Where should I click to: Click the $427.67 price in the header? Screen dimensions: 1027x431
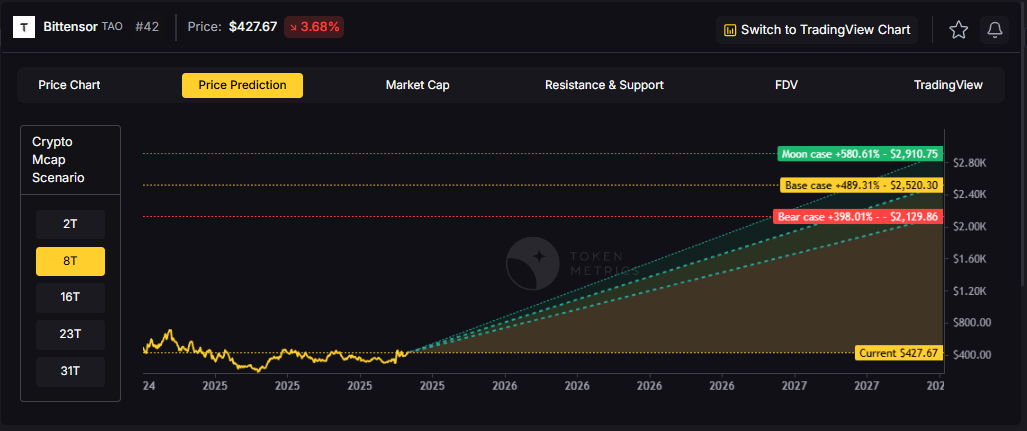click(253, 28)
